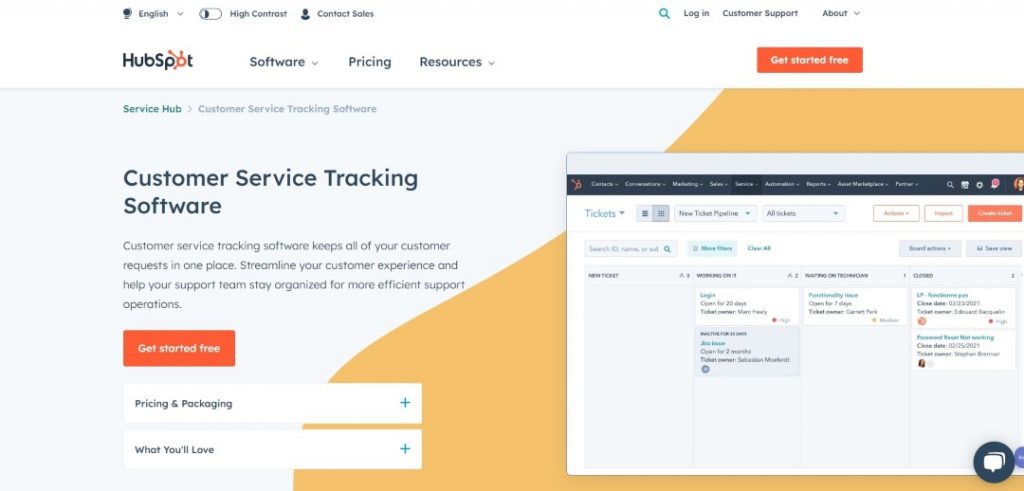Image resolution: width=1024 pixels, height=491 pixels.
Task: Click Clear All link in screenshot
Action: (759, 249)
